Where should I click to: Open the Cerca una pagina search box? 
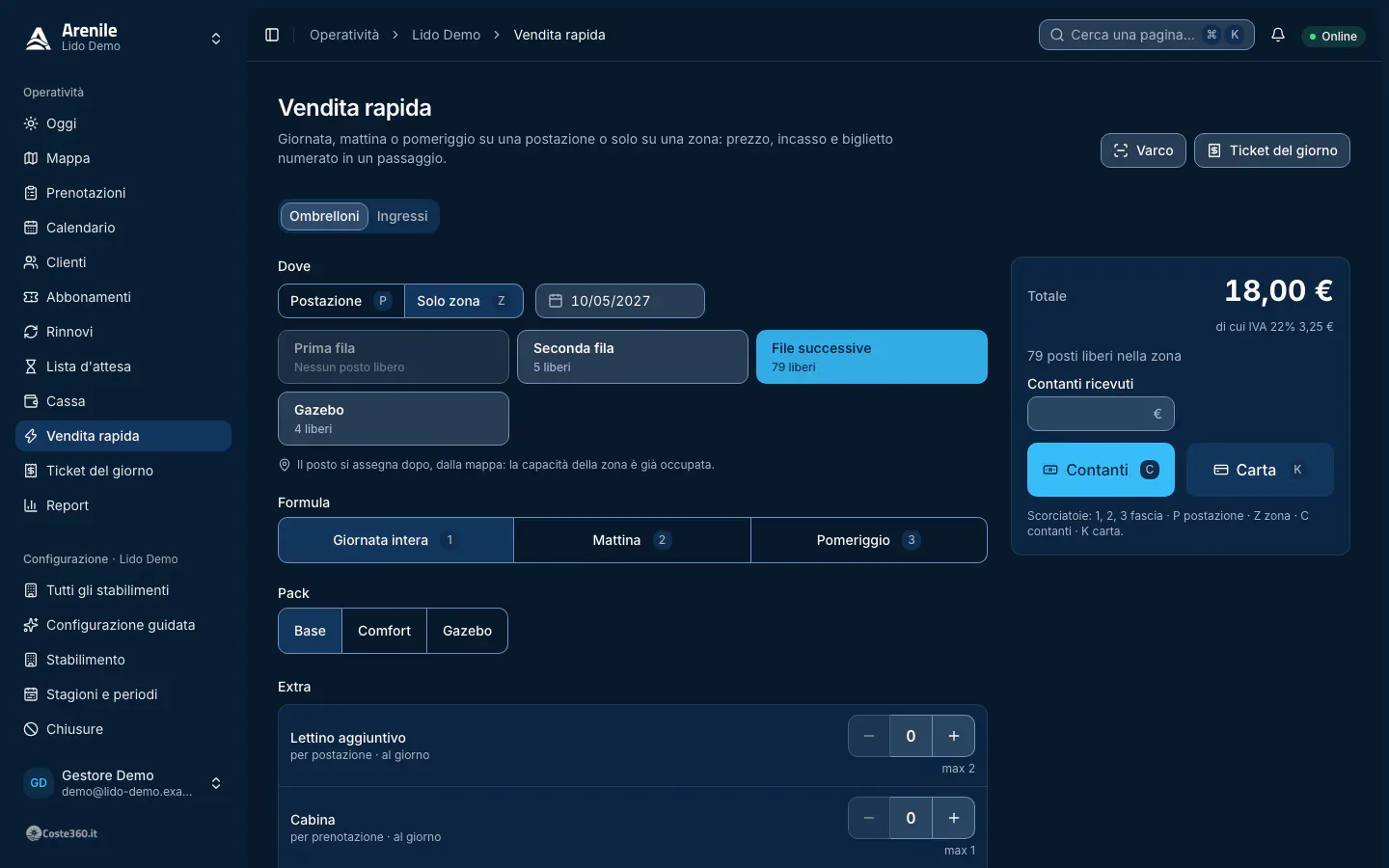pyautogui.click(x=1147, y=35)
